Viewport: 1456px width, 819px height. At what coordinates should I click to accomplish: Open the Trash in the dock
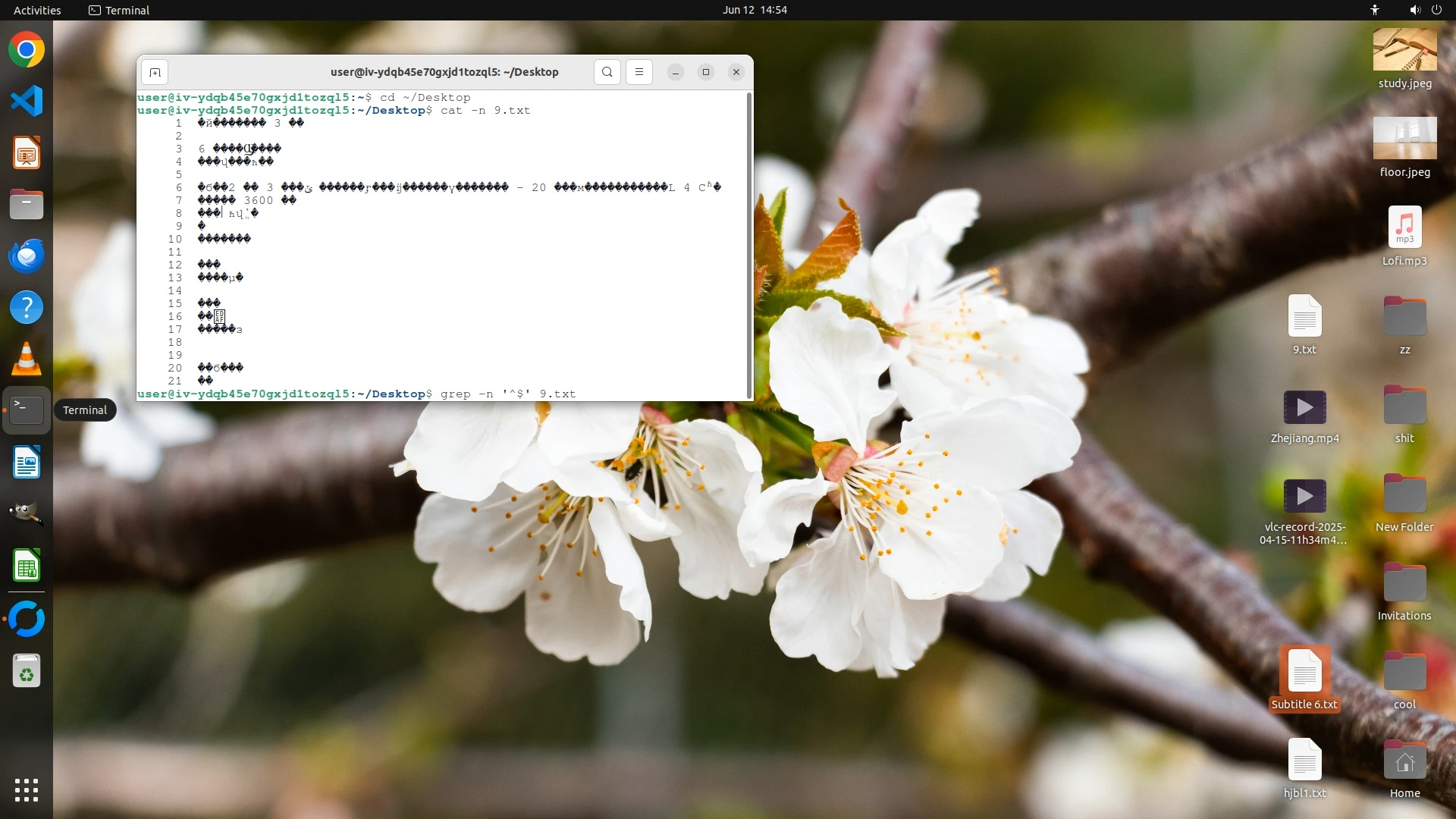(x=27, y=672)
